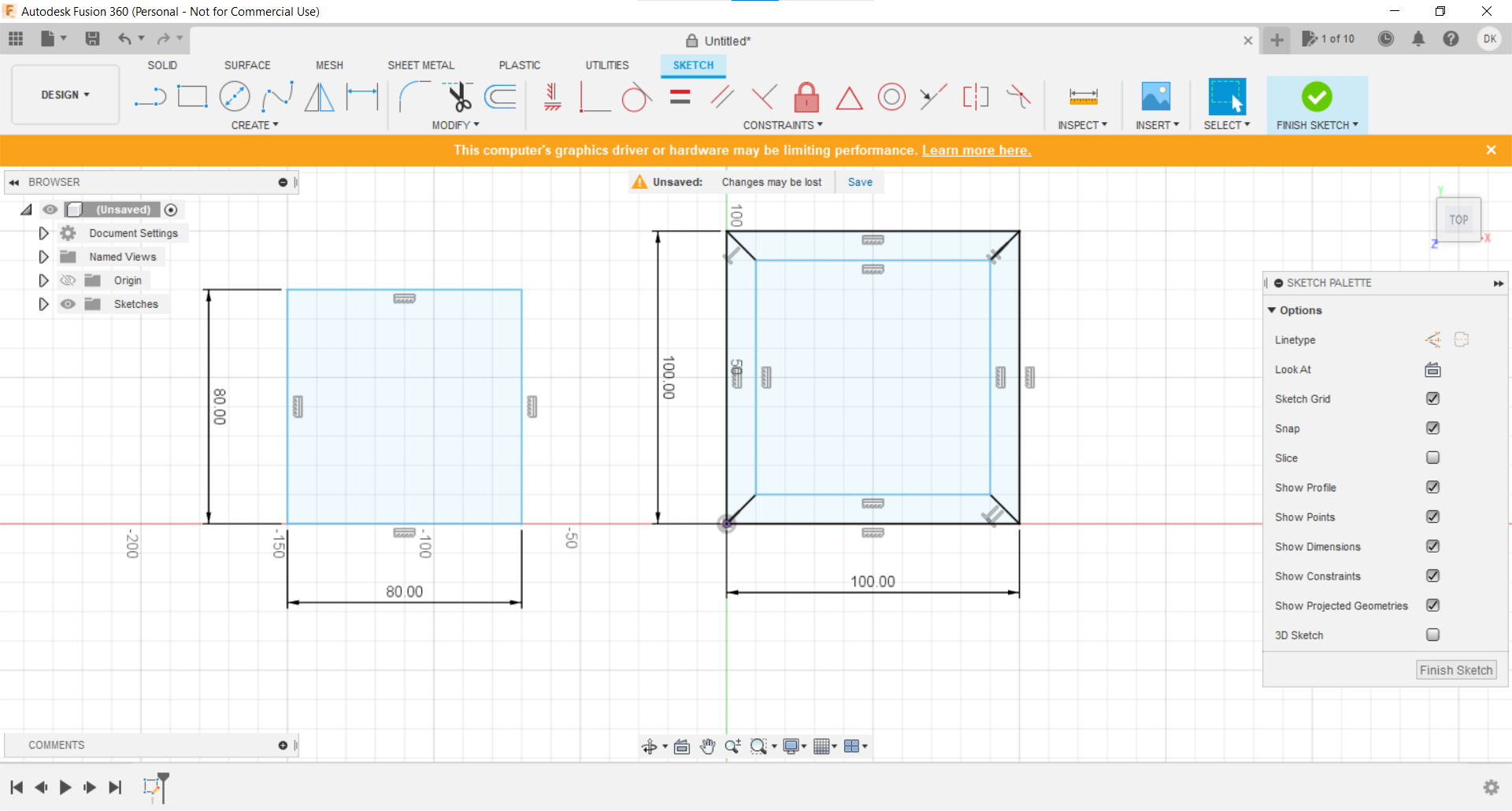
Task: Apply the Fix/Unfix lock constraint
Action: pyautogui.click(x=806, y=97)
